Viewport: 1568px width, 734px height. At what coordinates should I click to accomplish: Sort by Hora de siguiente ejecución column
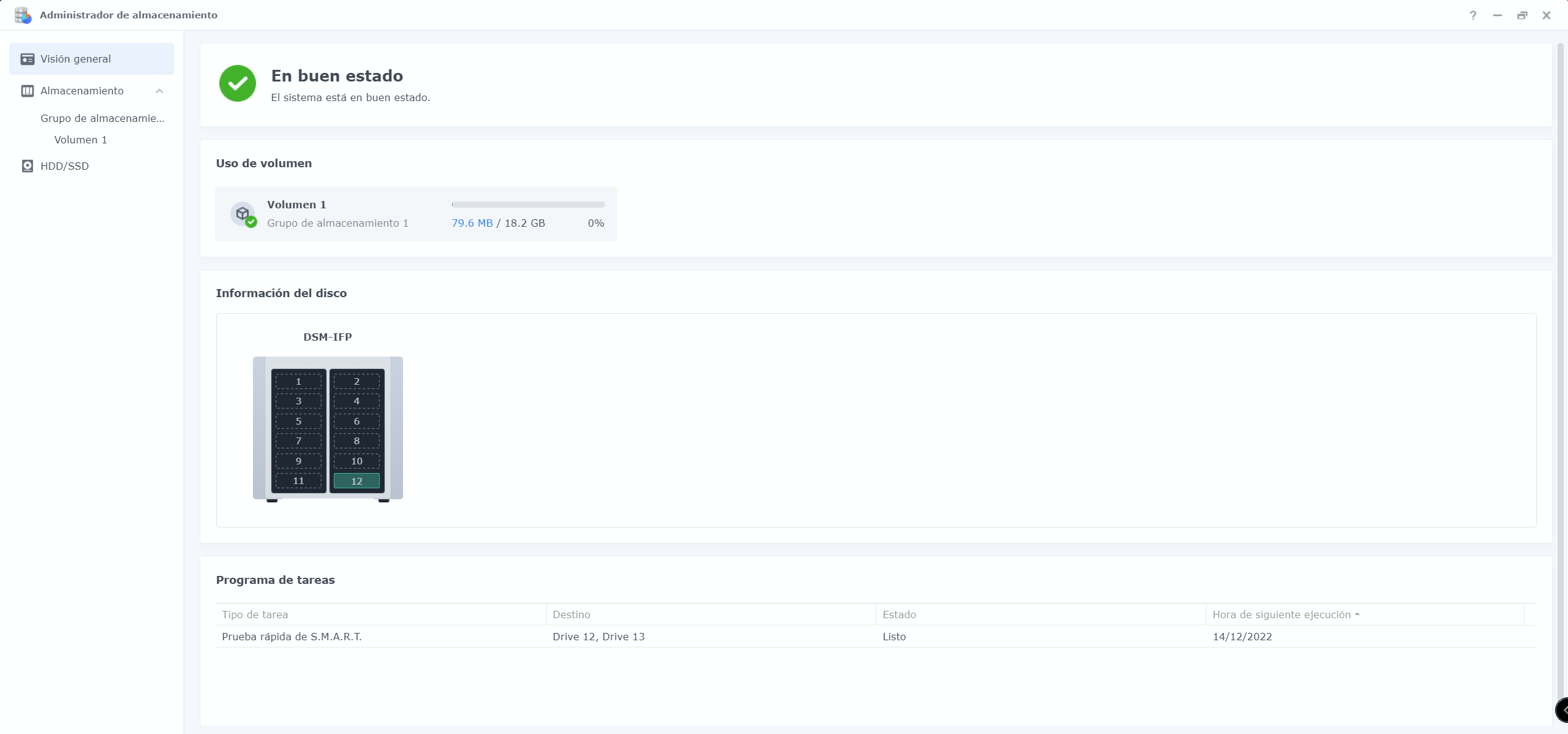[x=1281, y=615]
